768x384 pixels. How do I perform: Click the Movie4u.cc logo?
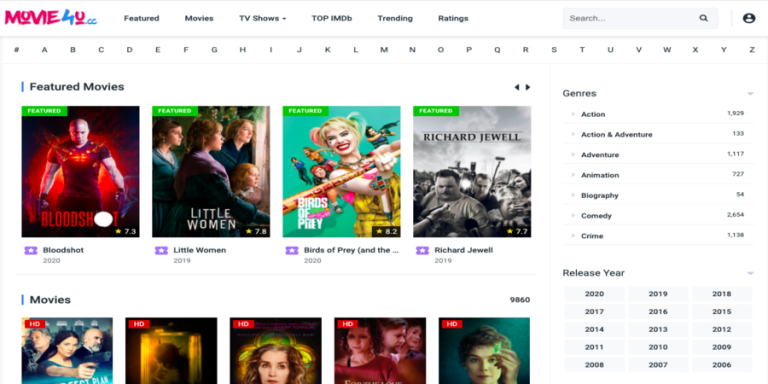pos(51,18)
